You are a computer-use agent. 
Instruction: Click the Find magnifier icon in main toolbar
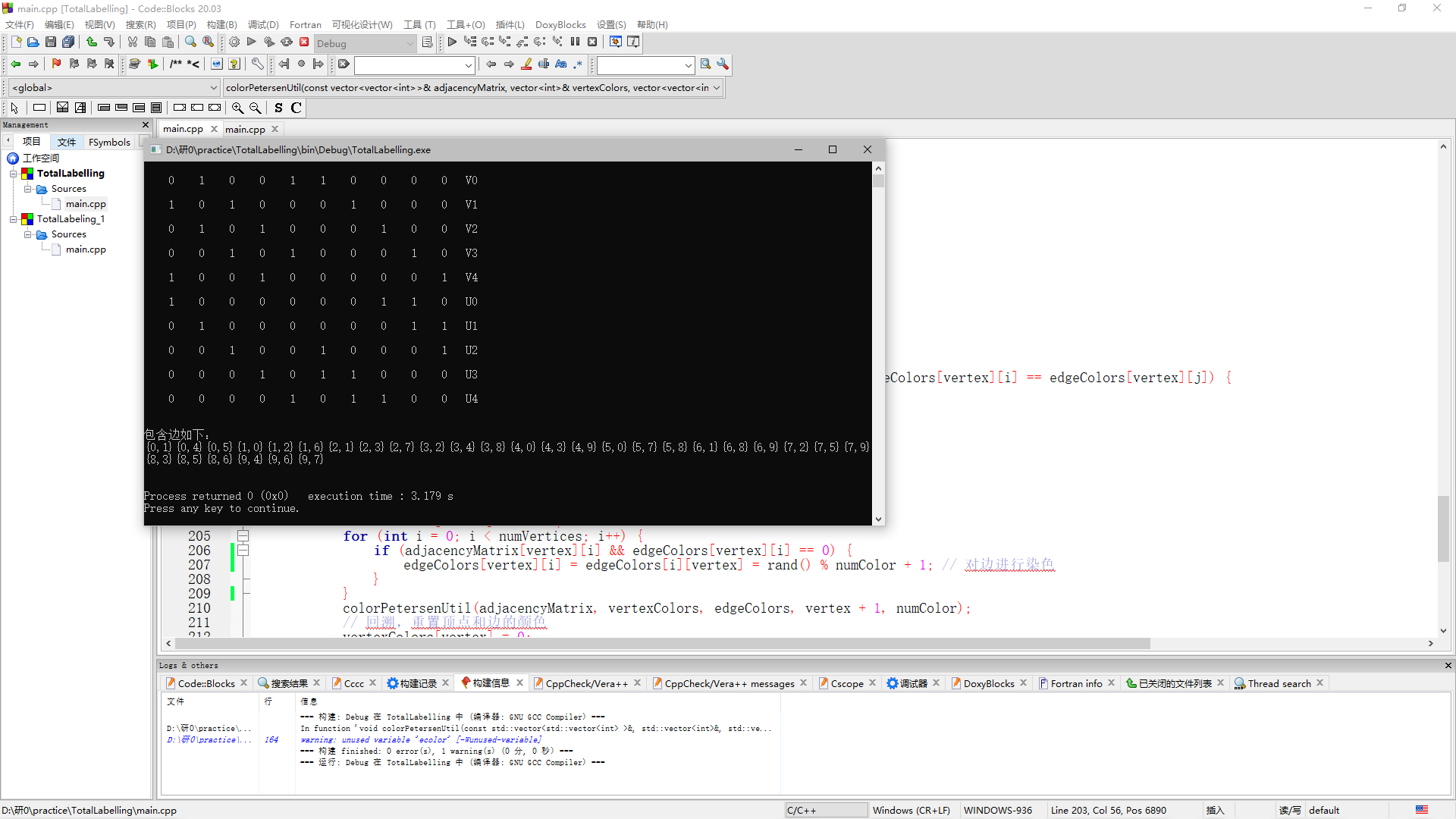tap(190, 42)
